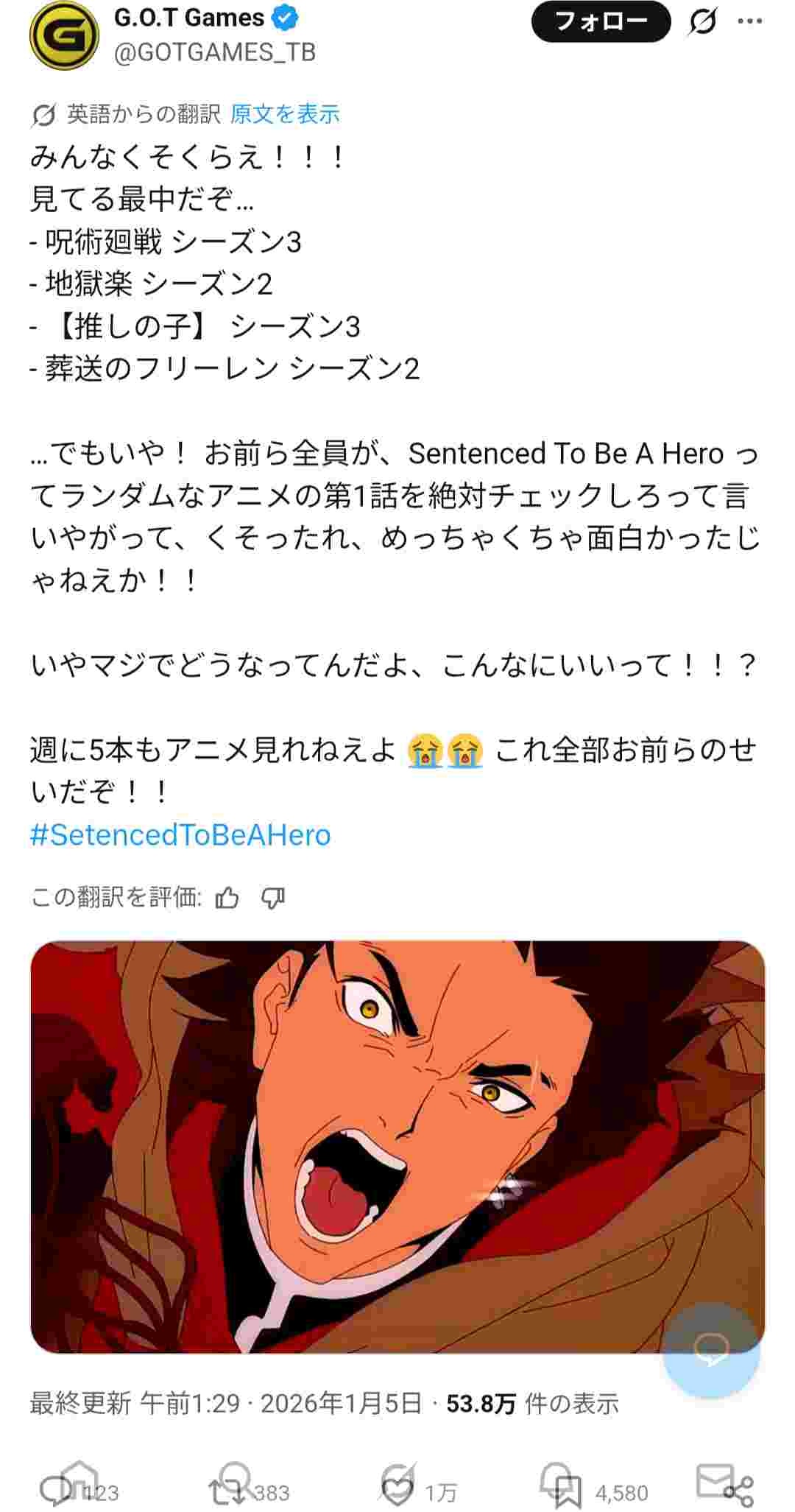The height and width of the screenshot is (1512, 795).
Task: Open the G.O.T Games profile avatar
Action: (x=64, y=35)
